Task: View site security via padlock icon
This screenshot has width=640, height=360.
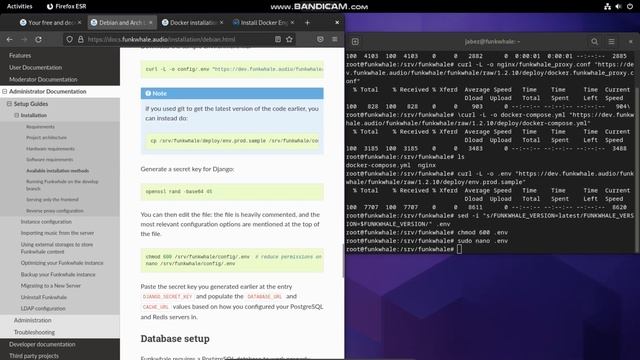Action: [80, 40]
